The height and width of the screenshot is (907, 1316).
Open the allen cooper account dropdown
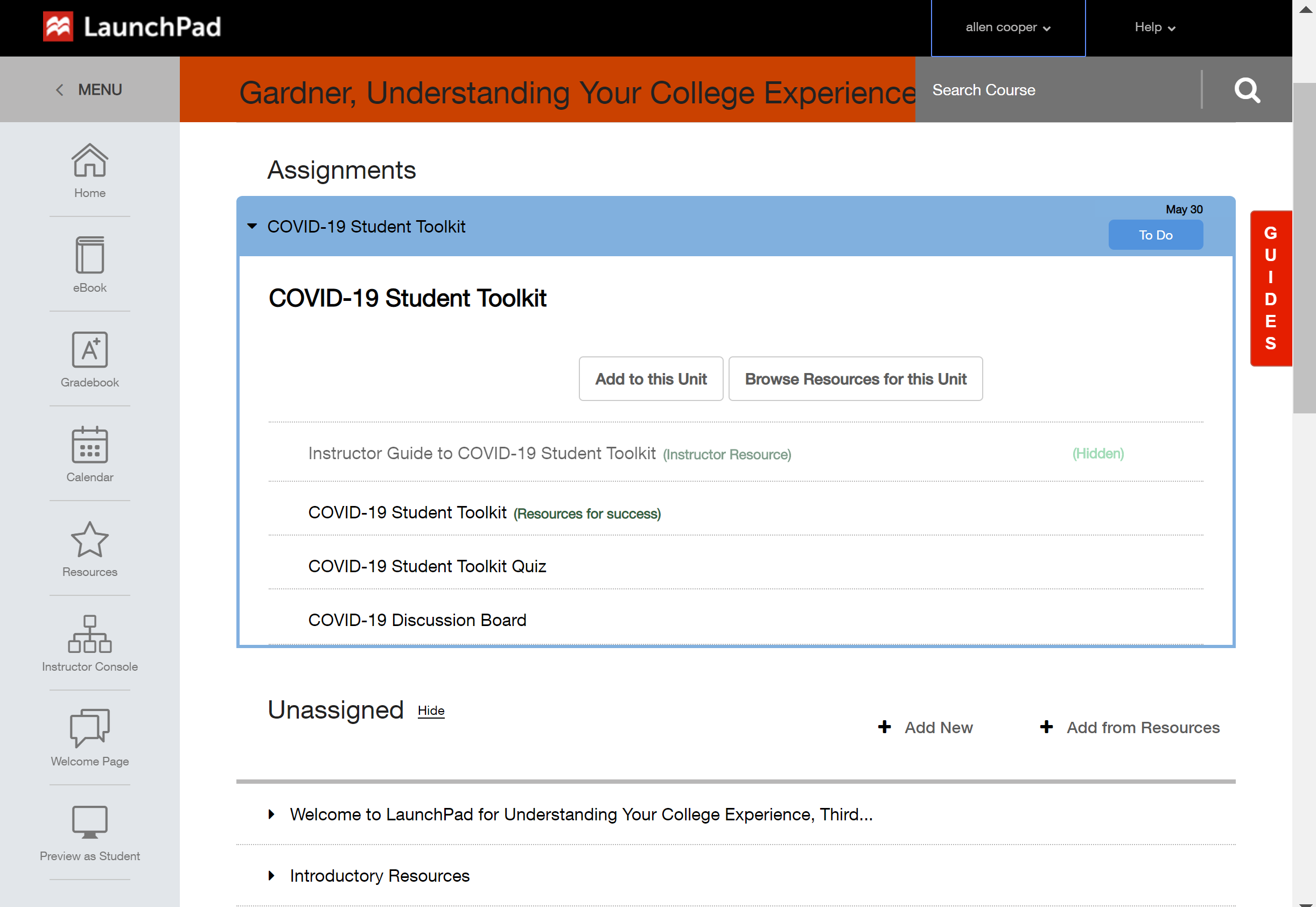pyautogui.click(x=1008, y=27)
